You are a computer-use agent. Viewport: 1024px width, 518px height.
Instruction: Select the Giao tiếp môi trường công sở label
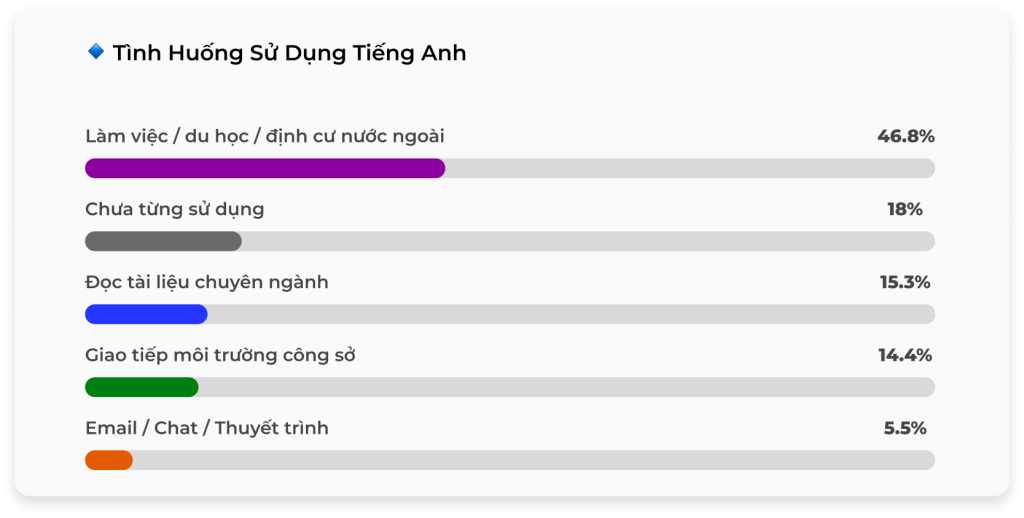pos(221,355)
